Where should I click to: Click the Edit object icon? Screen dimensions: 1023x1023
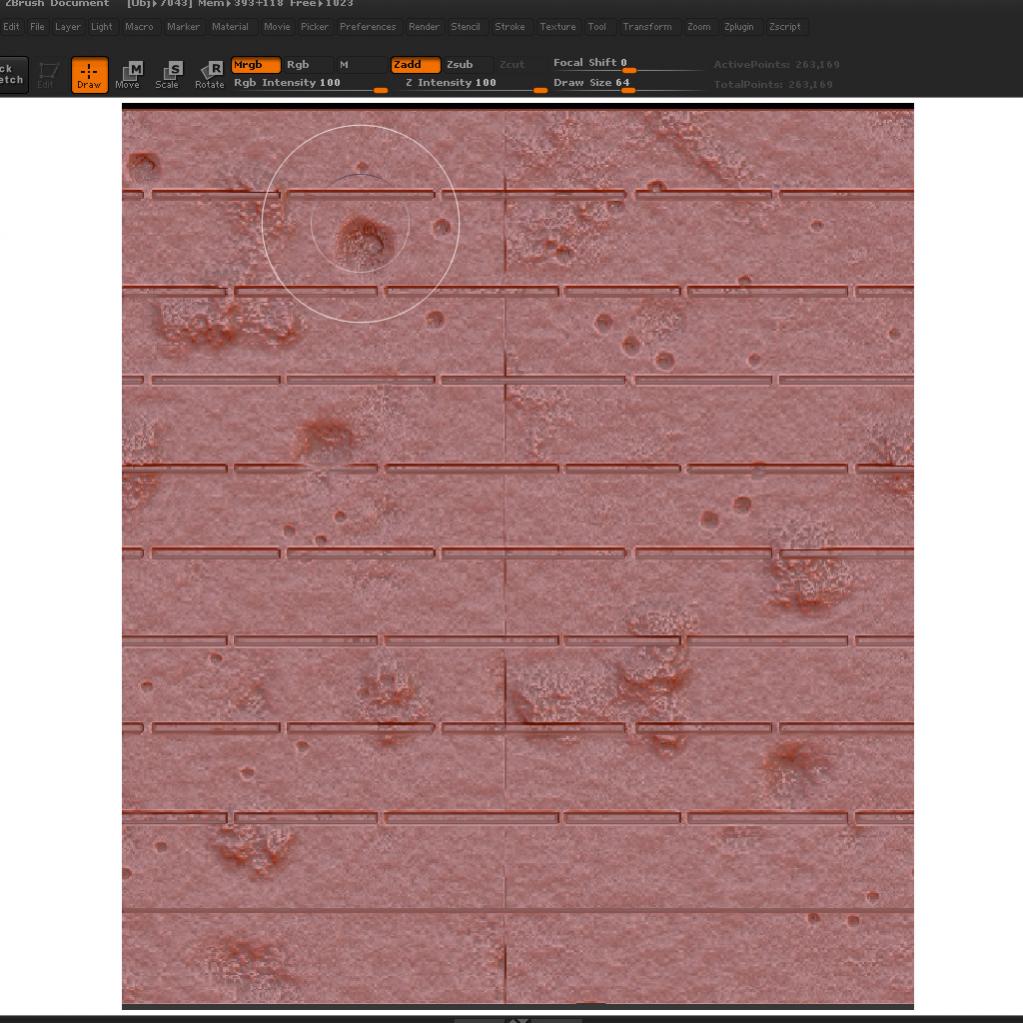click(44, 73)
